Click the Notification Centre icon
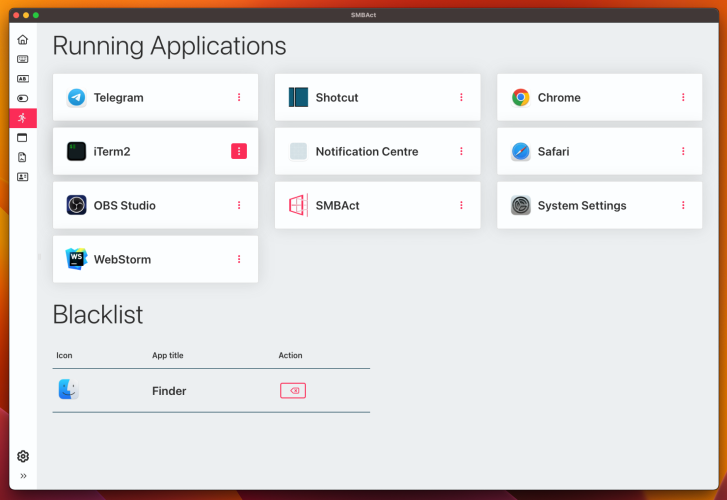Screen dimensions: 727x500 298,151
